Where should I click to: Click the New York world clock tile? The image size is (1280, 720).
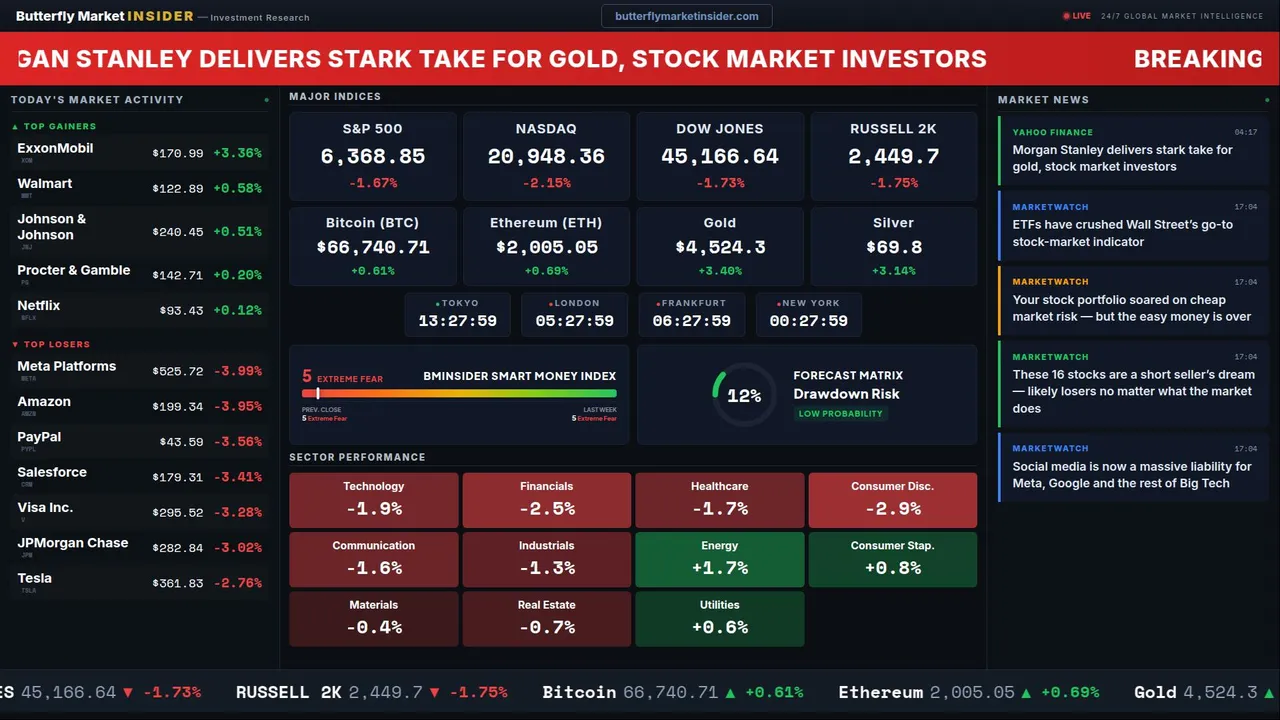[808, 314]
